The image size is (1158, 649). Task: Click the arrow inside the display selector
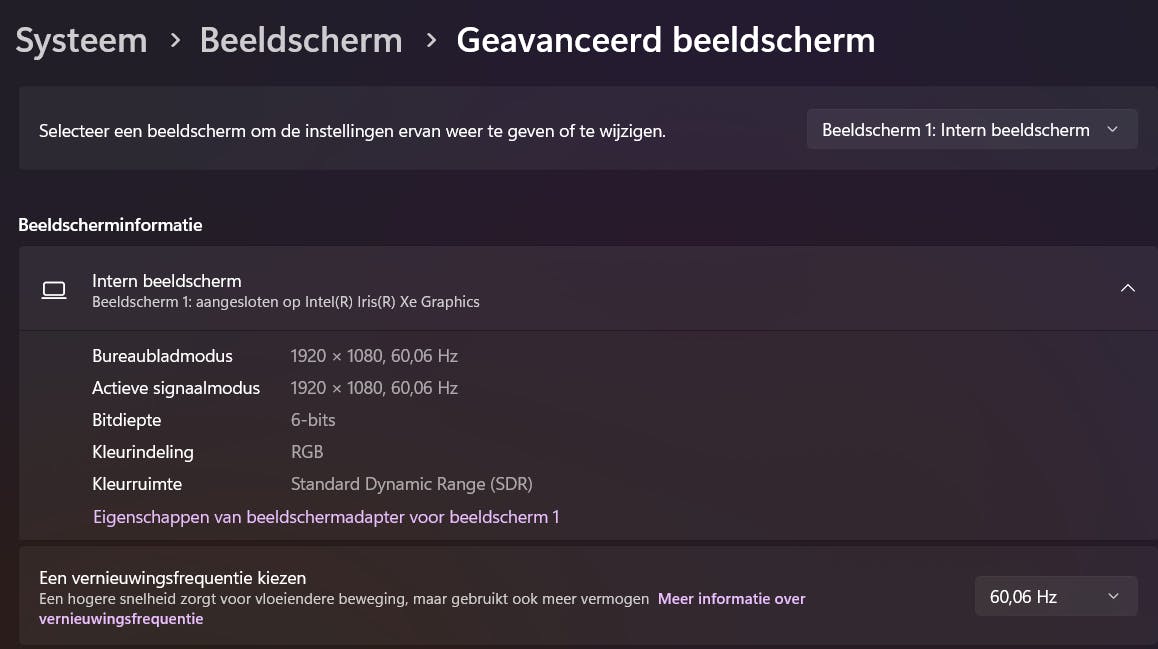(x=1112, y=130)
